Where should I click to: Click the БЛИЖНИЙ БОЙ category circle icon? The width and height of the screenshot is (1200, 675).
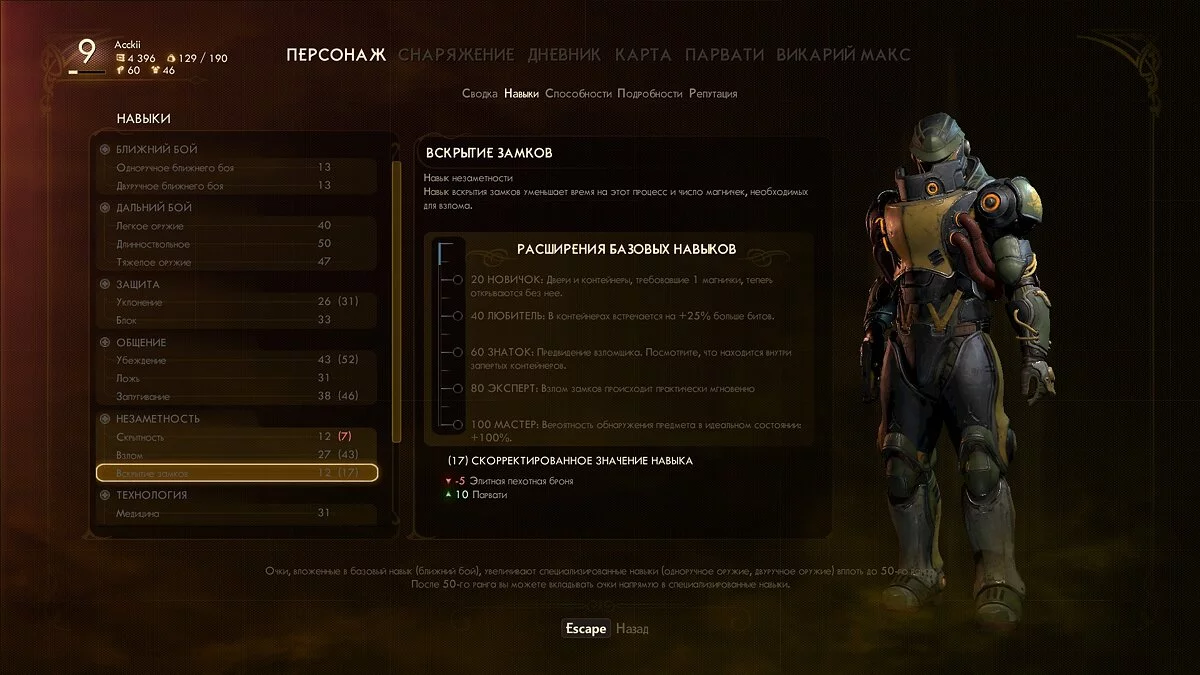(x=105, y=149)
